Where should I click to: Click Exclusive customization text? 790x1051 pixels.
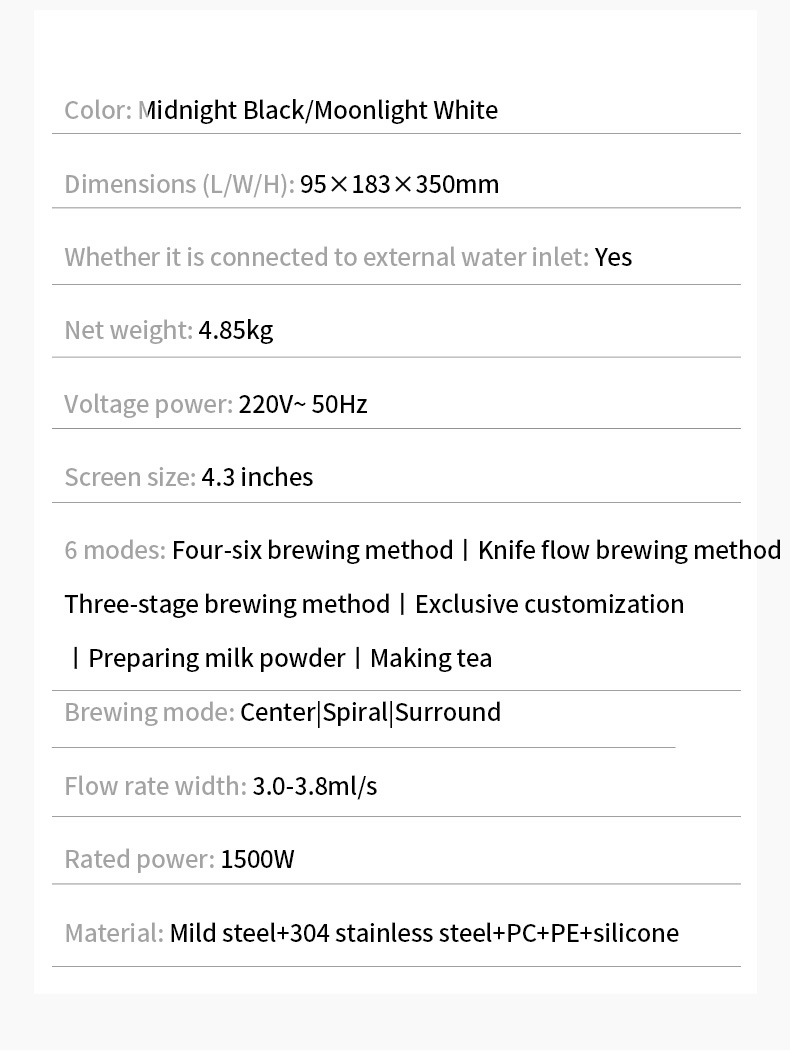click(x=549, y=605)
